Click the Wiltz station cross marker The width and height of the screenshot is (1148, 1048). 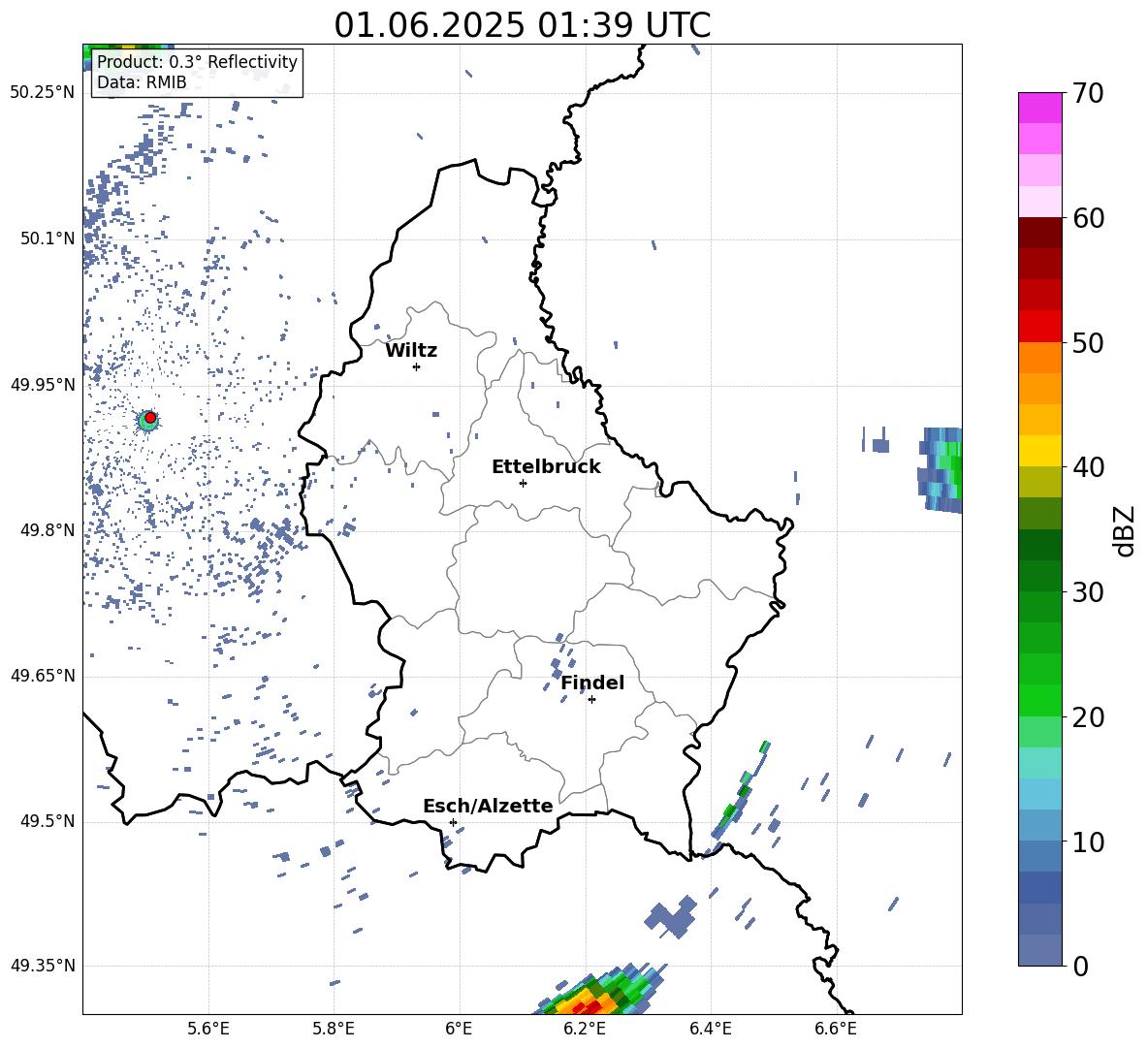[x=417, y=366]
